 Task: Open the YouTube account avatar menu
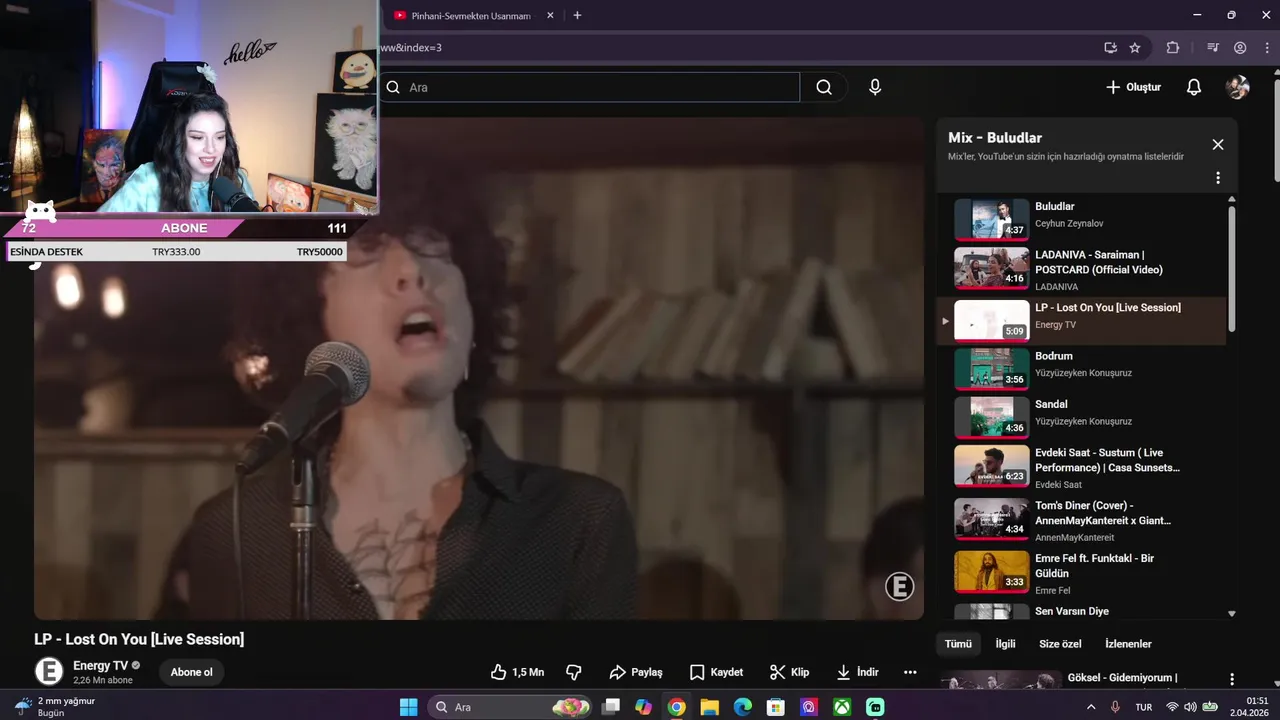click(x=1238, y=87)
